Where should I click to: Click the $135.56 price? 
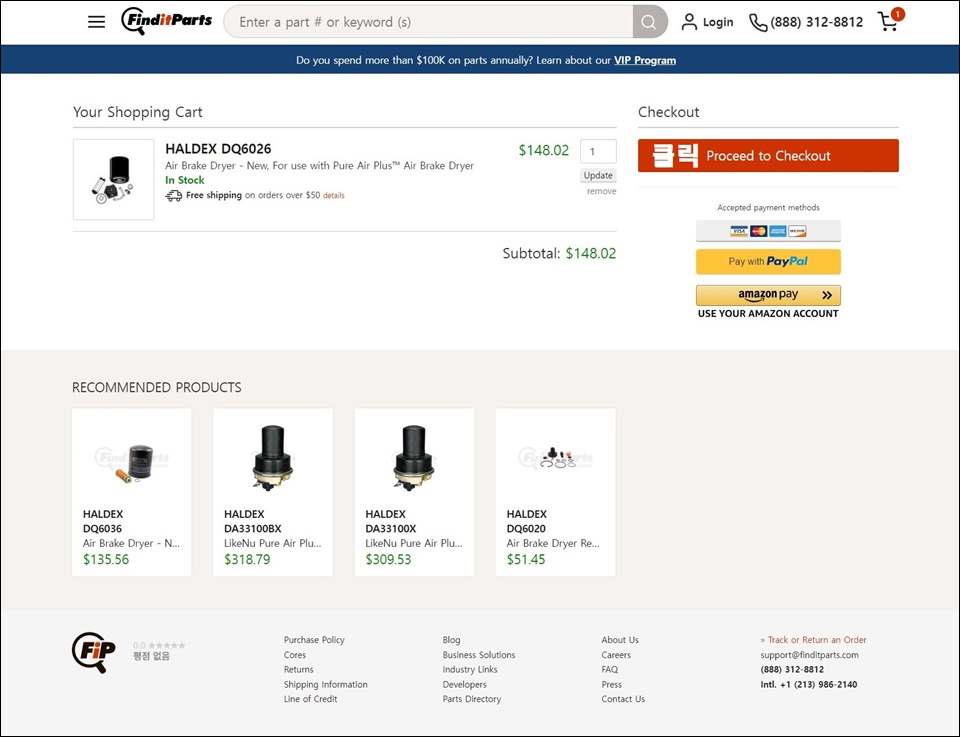(x=106, y=559)
